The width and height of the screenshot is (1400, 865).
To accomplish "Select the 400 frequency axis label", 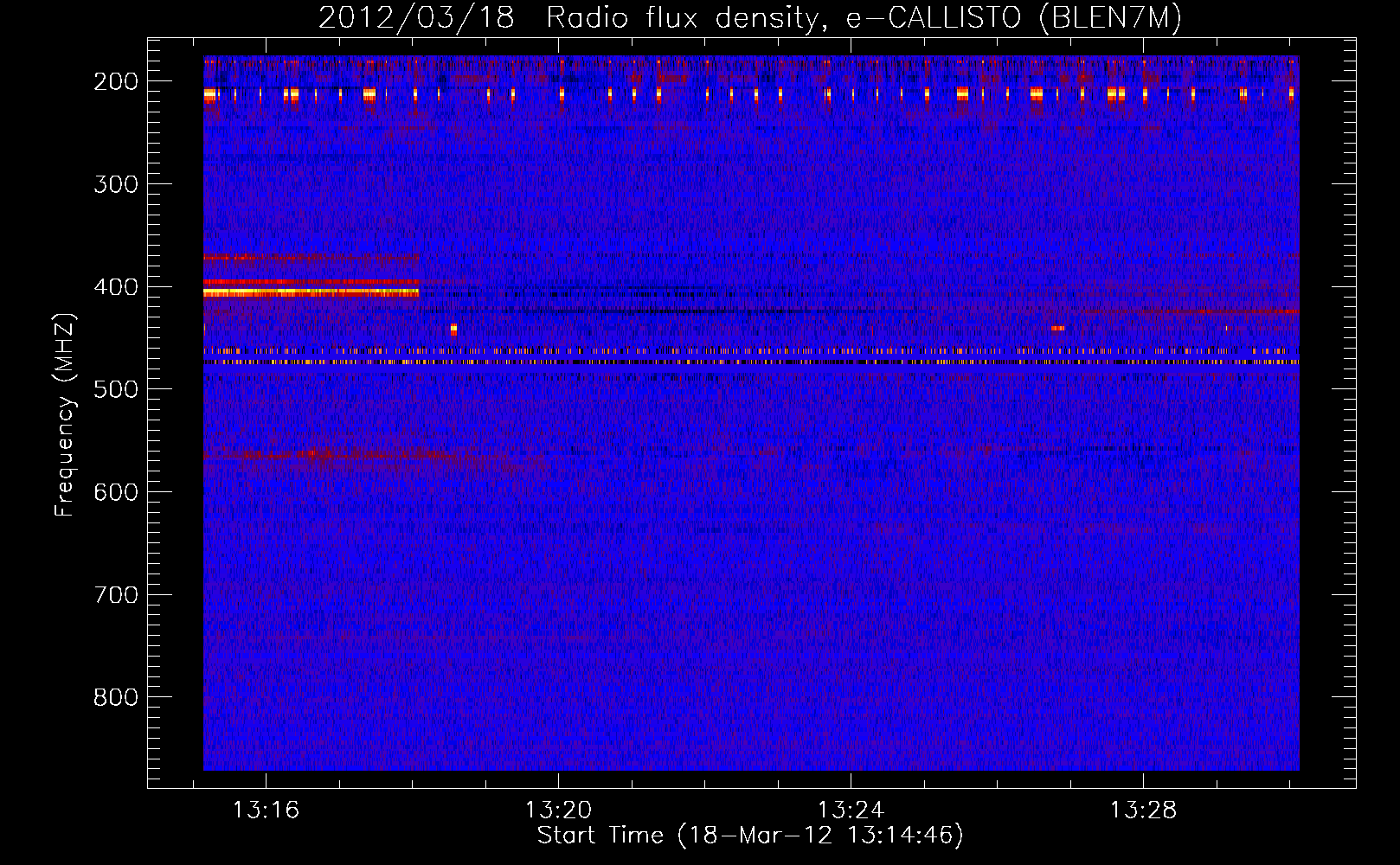I will pyautogui.click(x=116, y=287).
